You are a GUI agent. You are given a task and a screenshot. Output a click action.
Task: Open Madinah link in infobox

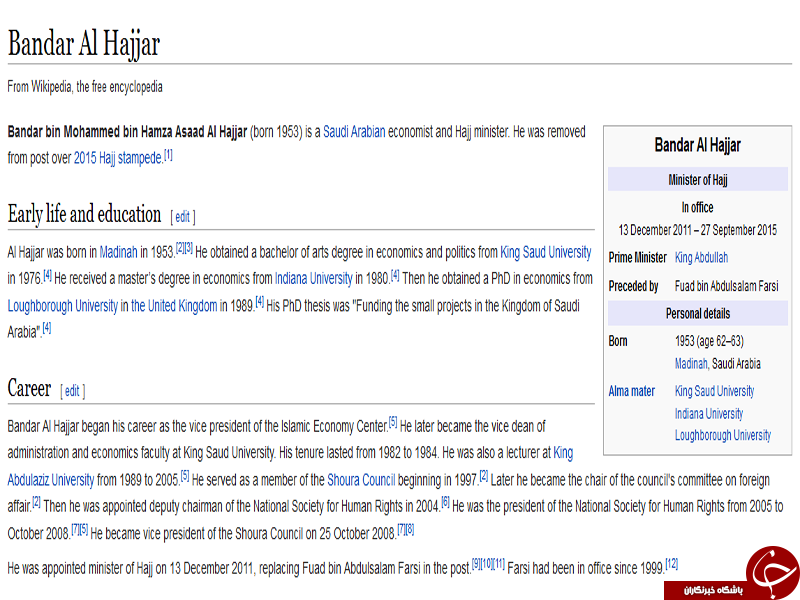[x=691, y=364]
